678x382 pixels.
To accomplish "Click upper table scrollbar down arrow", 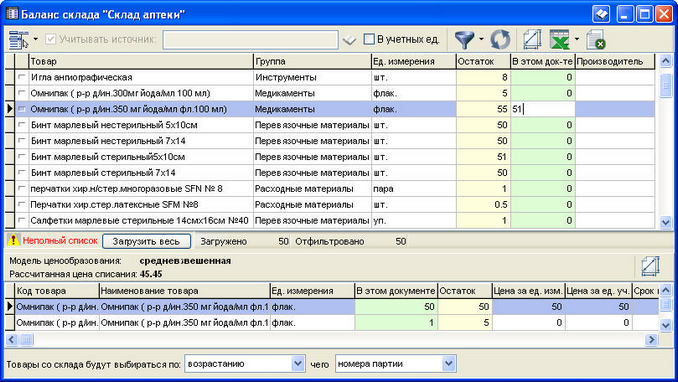I will point(665,222).
